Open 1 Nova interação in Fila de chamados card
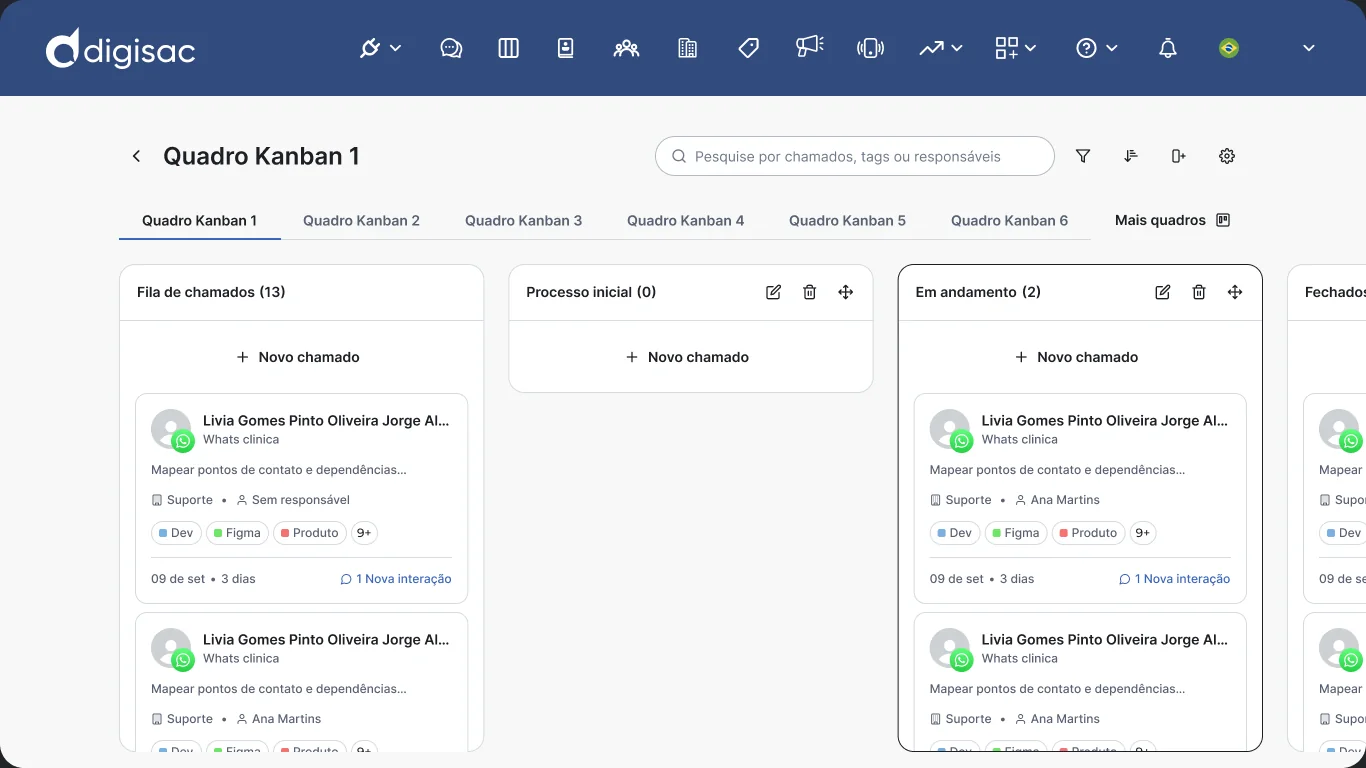The image size is (1366, 768). (x=396, y=579)
